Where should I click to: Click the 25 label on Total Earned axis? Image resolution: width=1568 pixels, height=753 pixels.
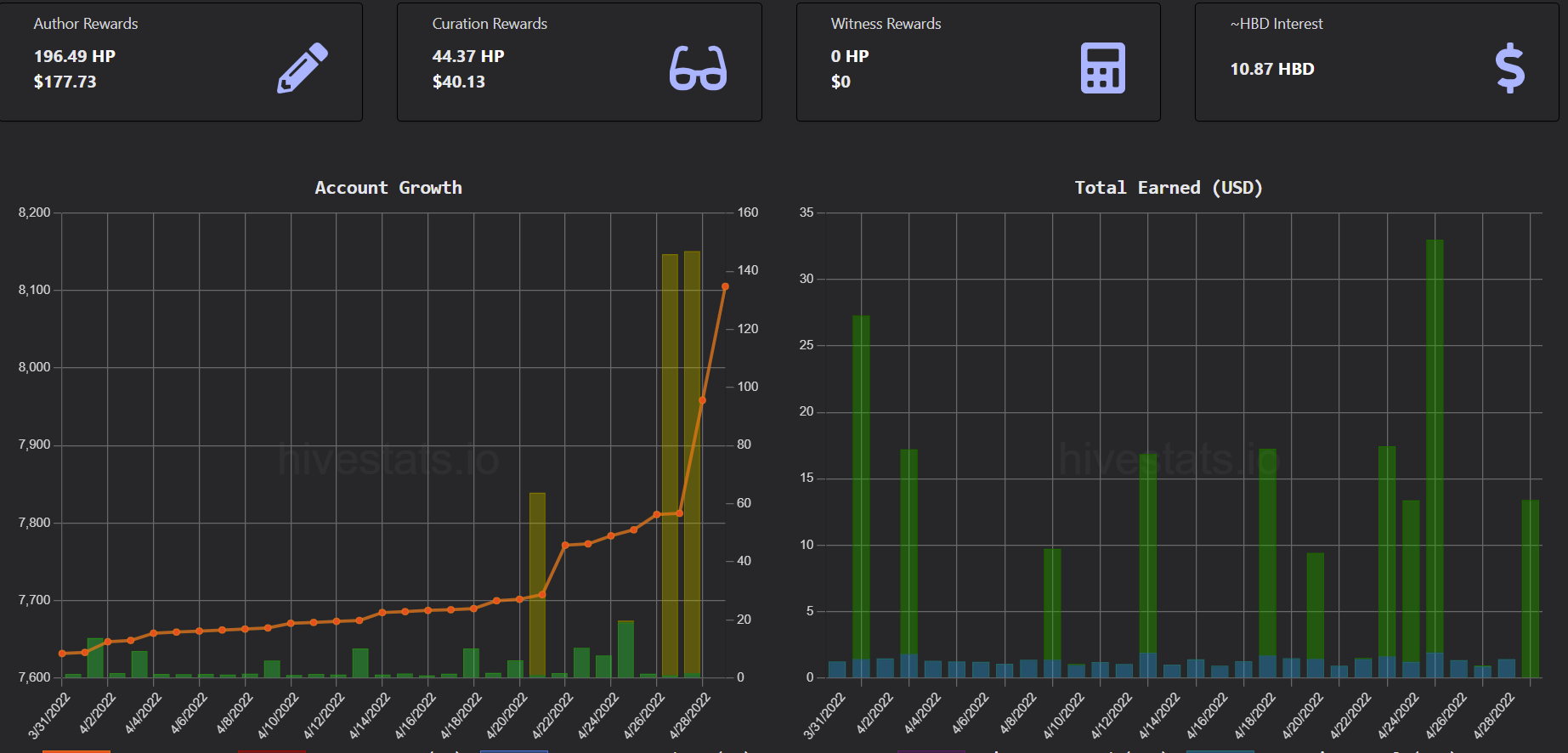click(x=807, y=345)
